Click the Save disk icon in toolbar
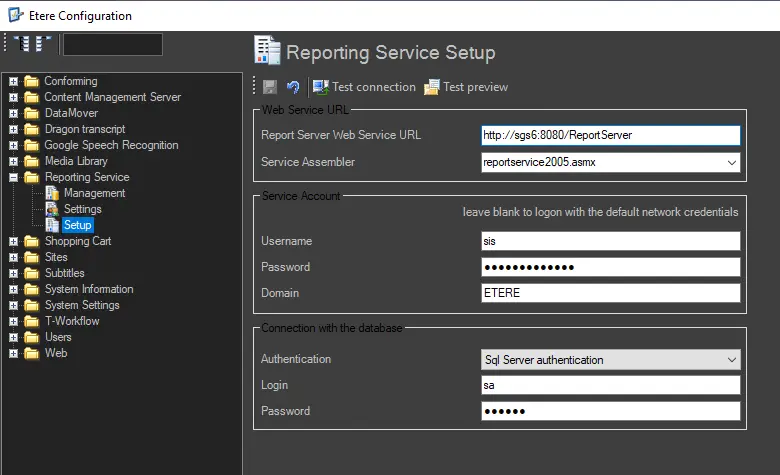Viewport: 780px width, 475px height. 272,88
